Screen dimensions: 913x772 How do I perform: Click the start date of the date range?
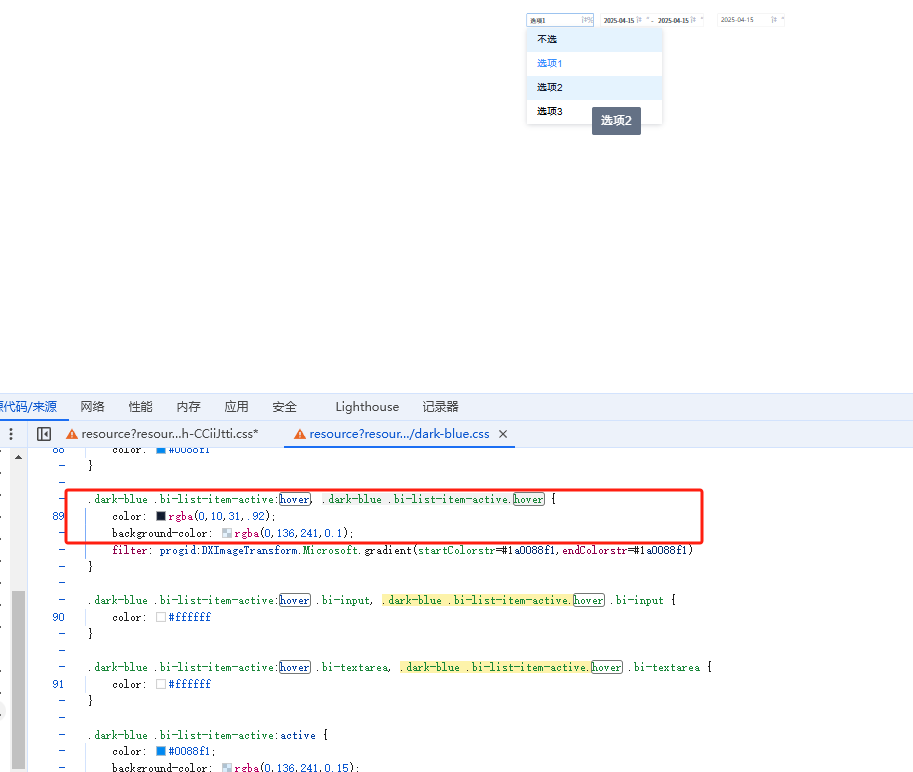tap(619, 20)
